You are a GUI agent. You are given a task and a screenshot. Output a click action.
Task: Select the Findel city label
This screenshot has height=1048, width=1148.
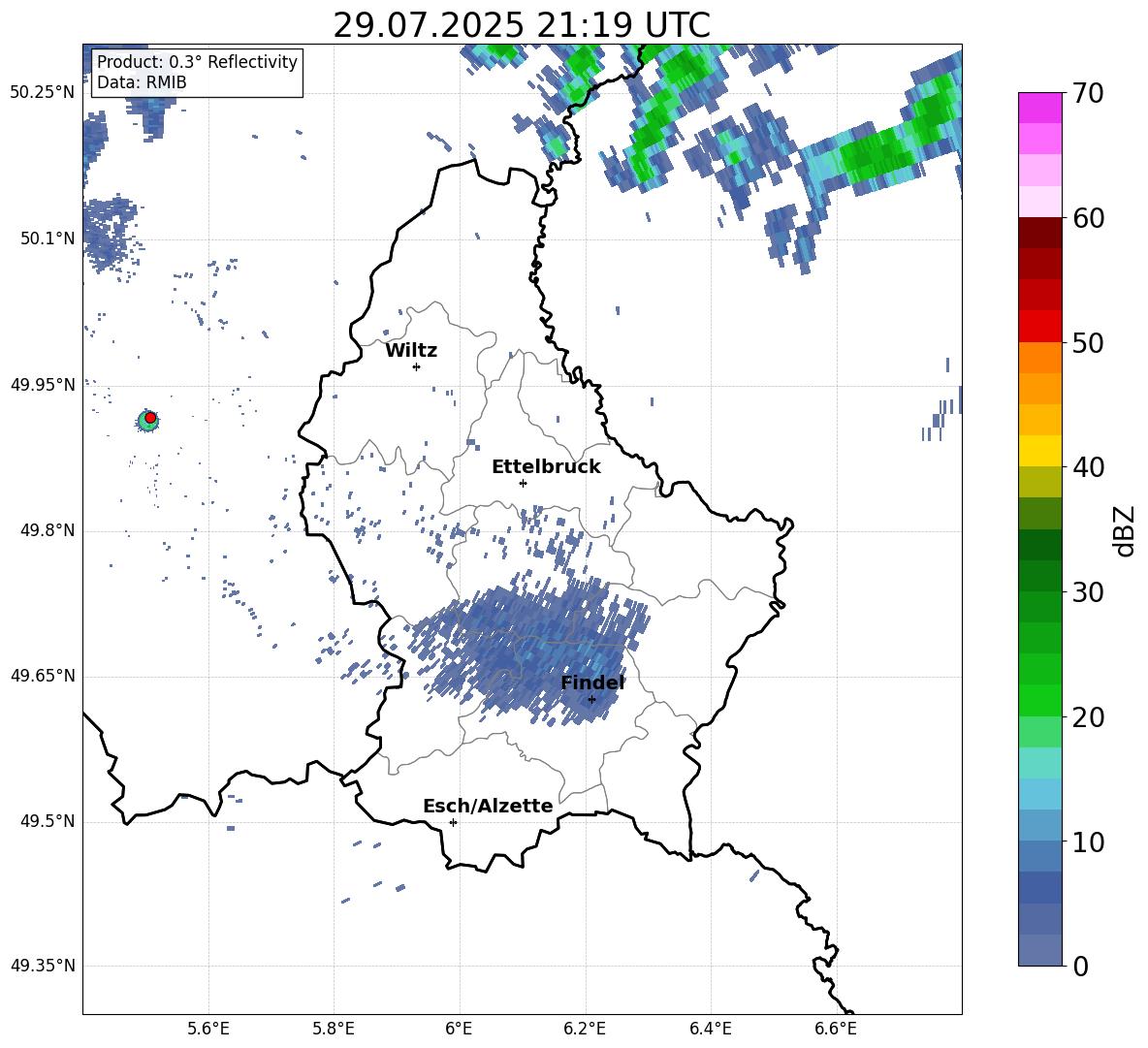pyautogui.click(x=592, y=683)
